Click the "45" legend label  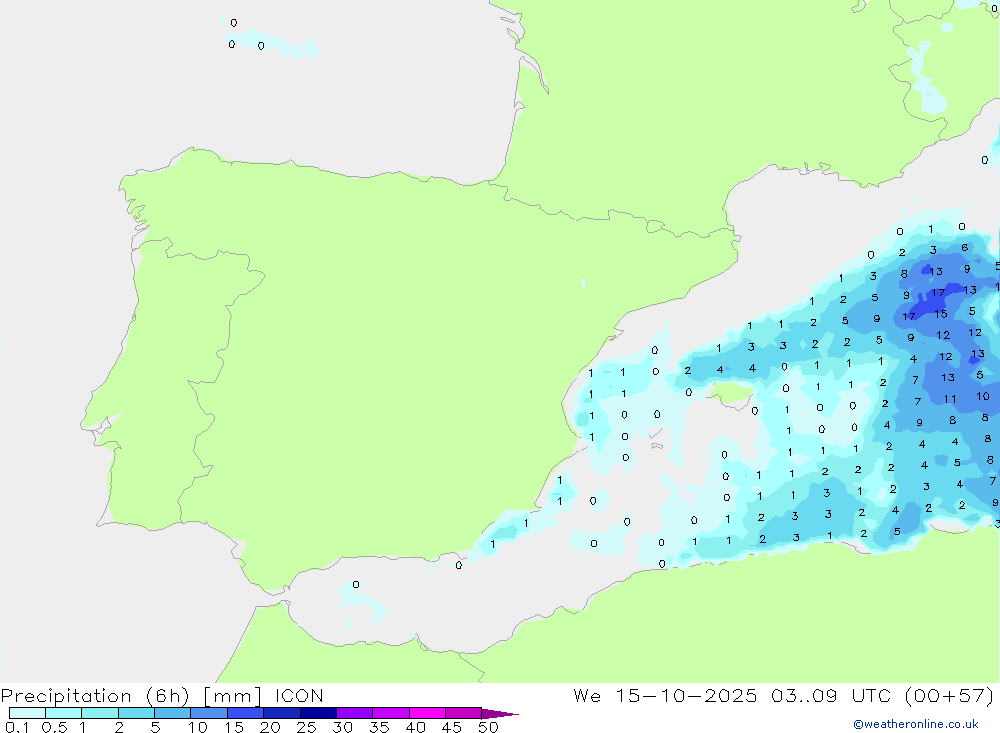452,727
